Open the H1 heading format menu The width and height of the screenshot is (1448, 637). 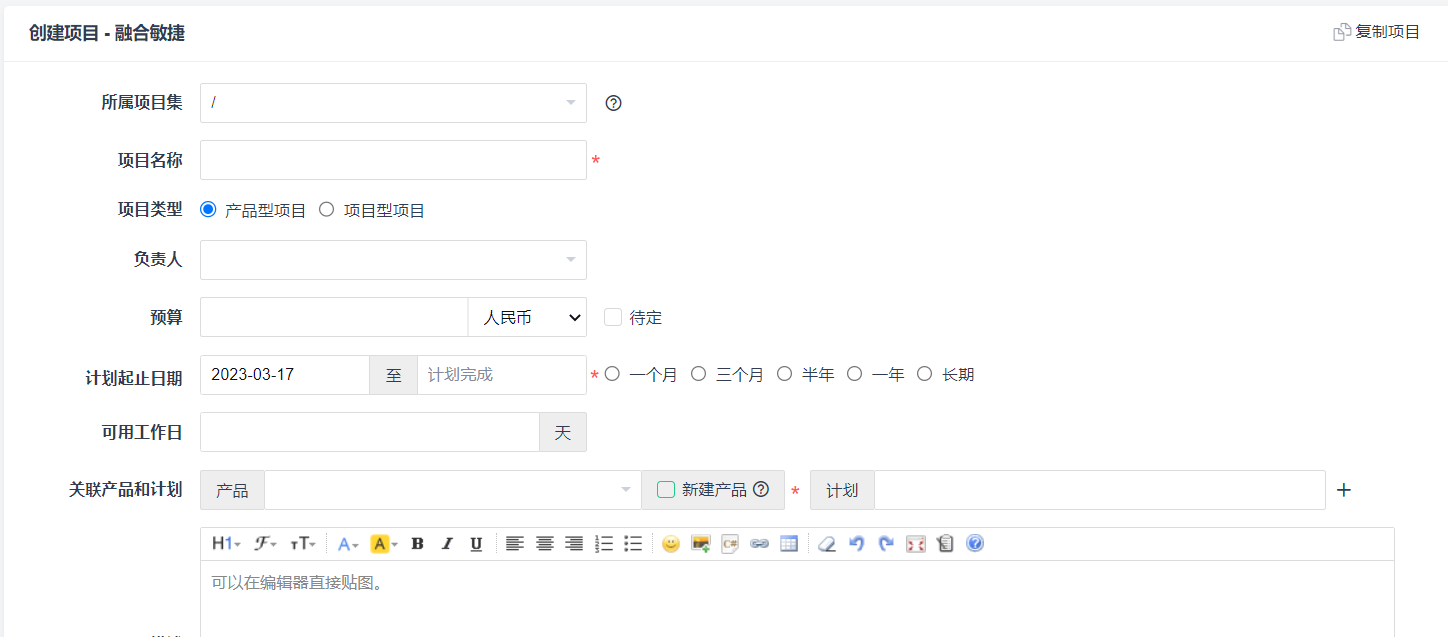(x=226, y=544)
